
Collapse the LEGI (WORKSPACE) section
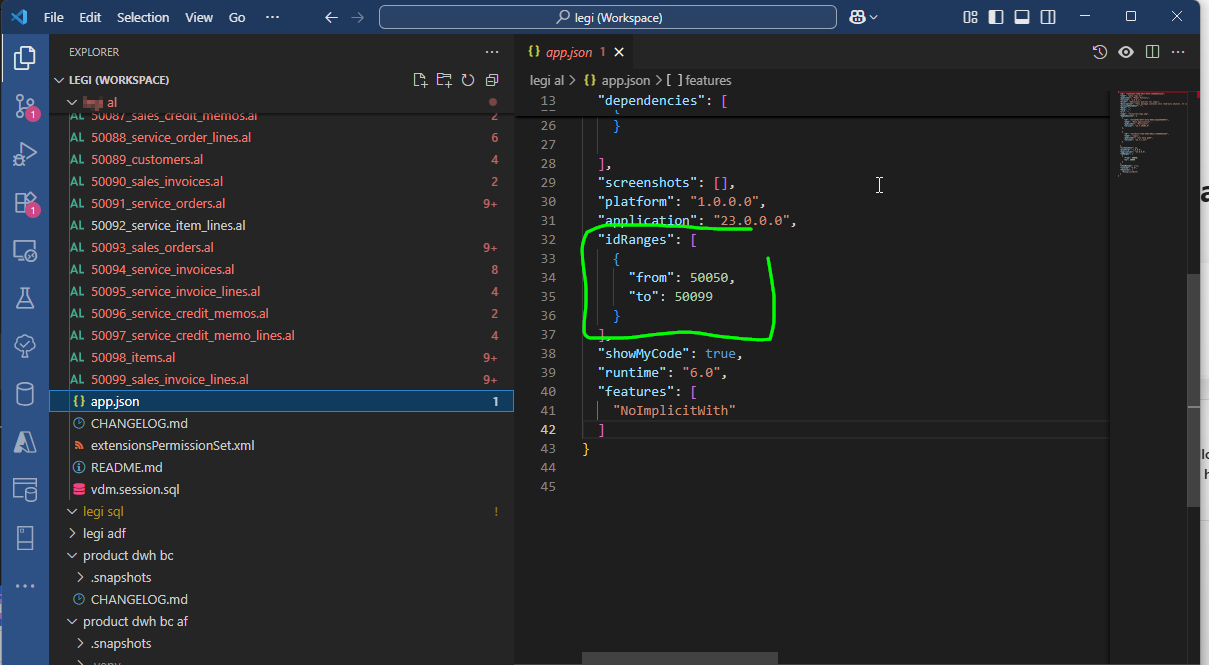58,80
